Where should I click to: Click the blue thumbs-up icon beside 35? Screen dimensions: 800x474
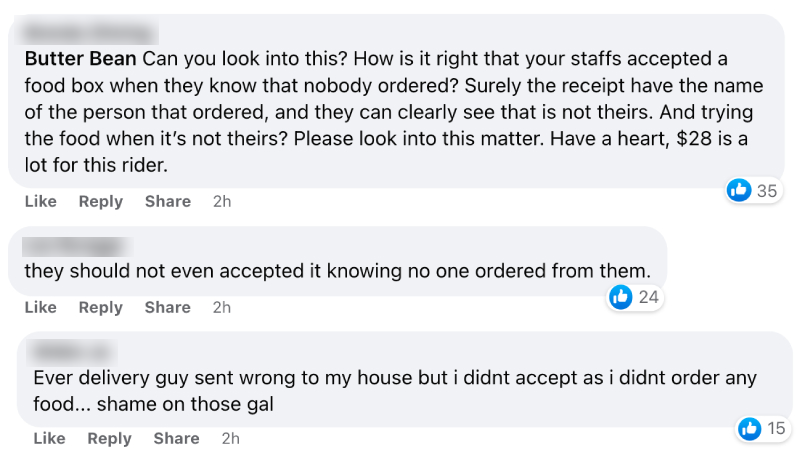tap(739, 190)
